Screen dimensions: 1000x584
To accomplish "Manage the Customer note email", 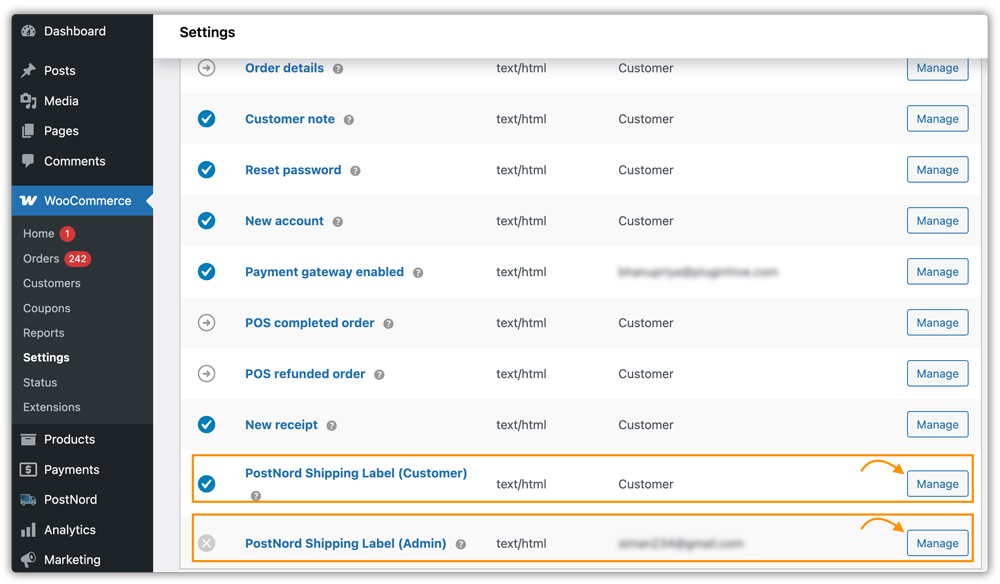I will 938,119.
